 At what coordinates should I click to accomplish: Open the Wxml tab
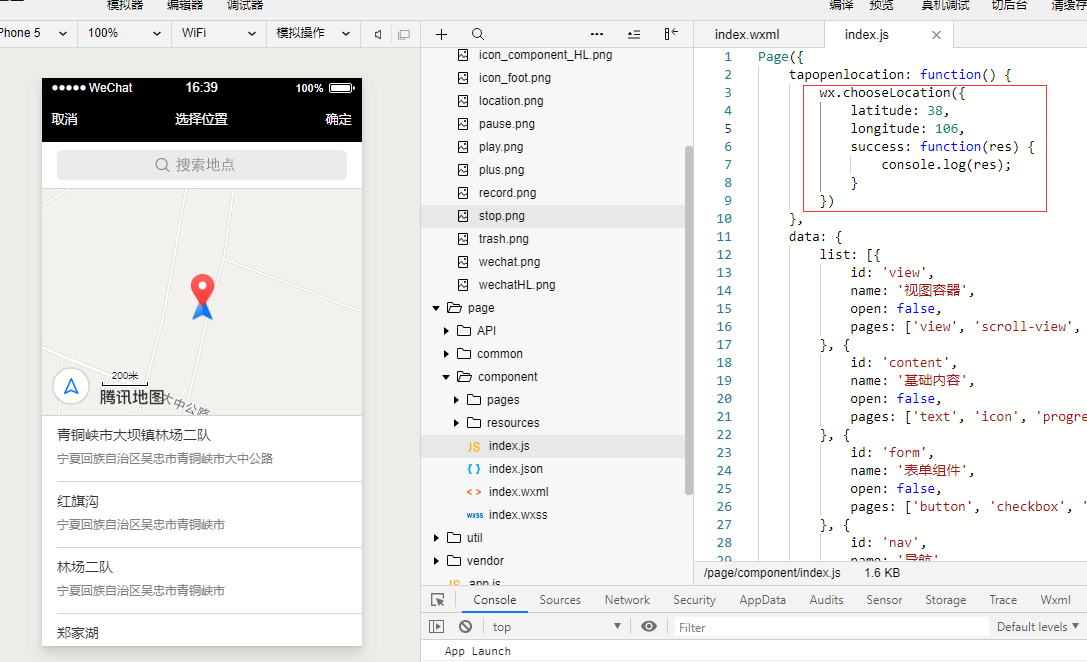[1055, 600]
